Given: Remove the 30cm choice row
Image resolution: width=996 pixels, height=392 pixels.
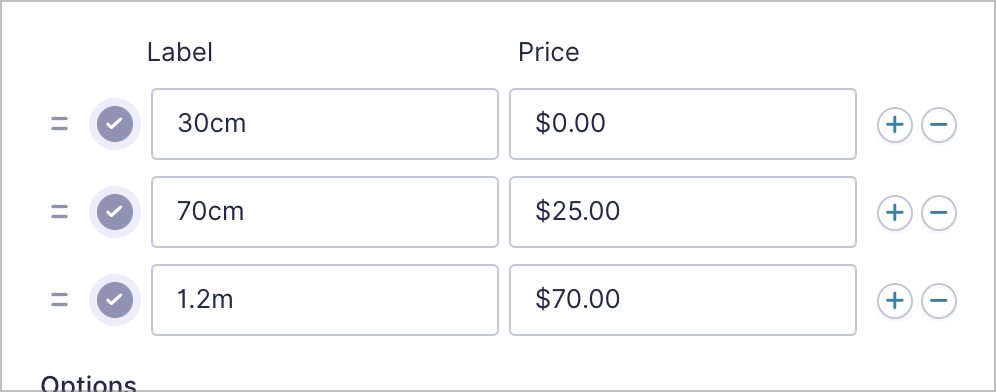Looking at the screenshot, I should pyautogui.click(x=938, y=125).
